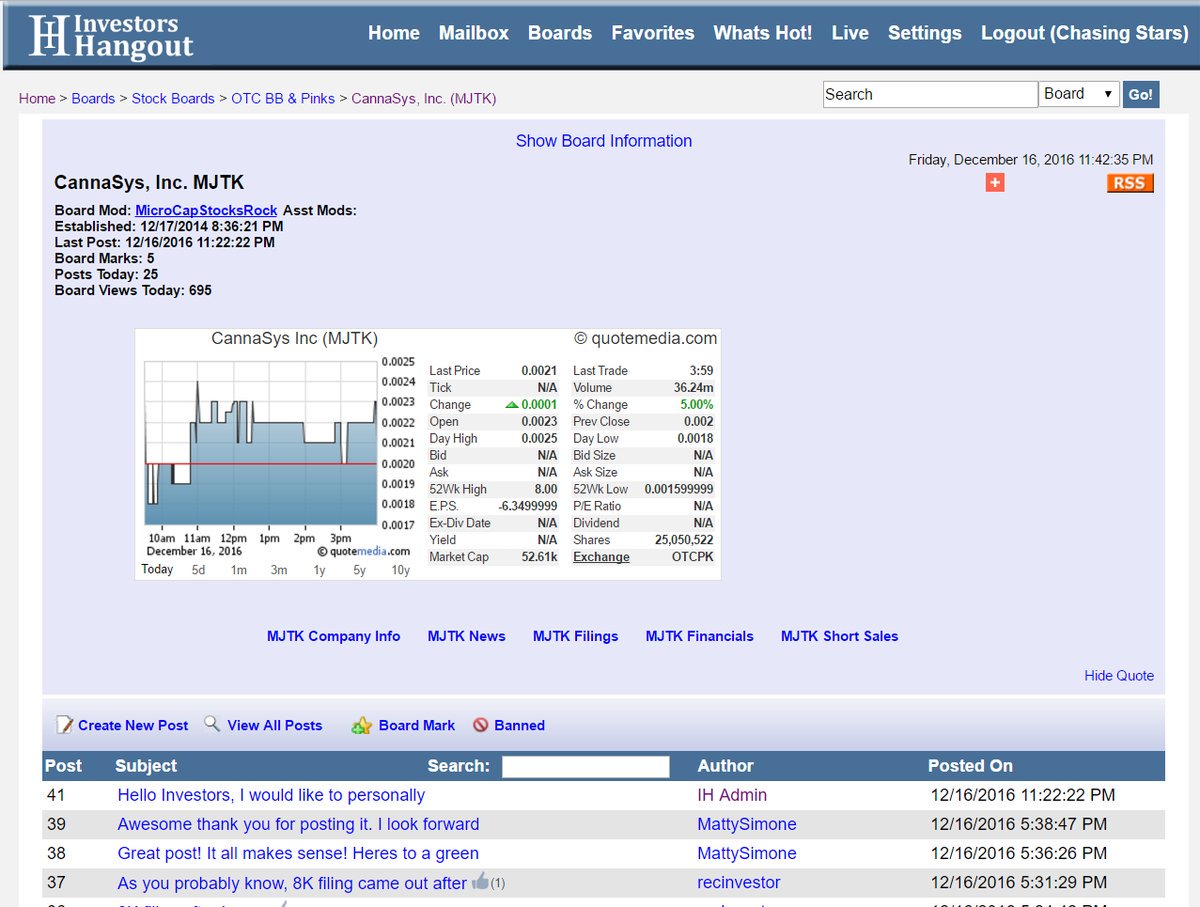1200x907 pixels.
Task: Open MJTK News
Action: point(466,636)
